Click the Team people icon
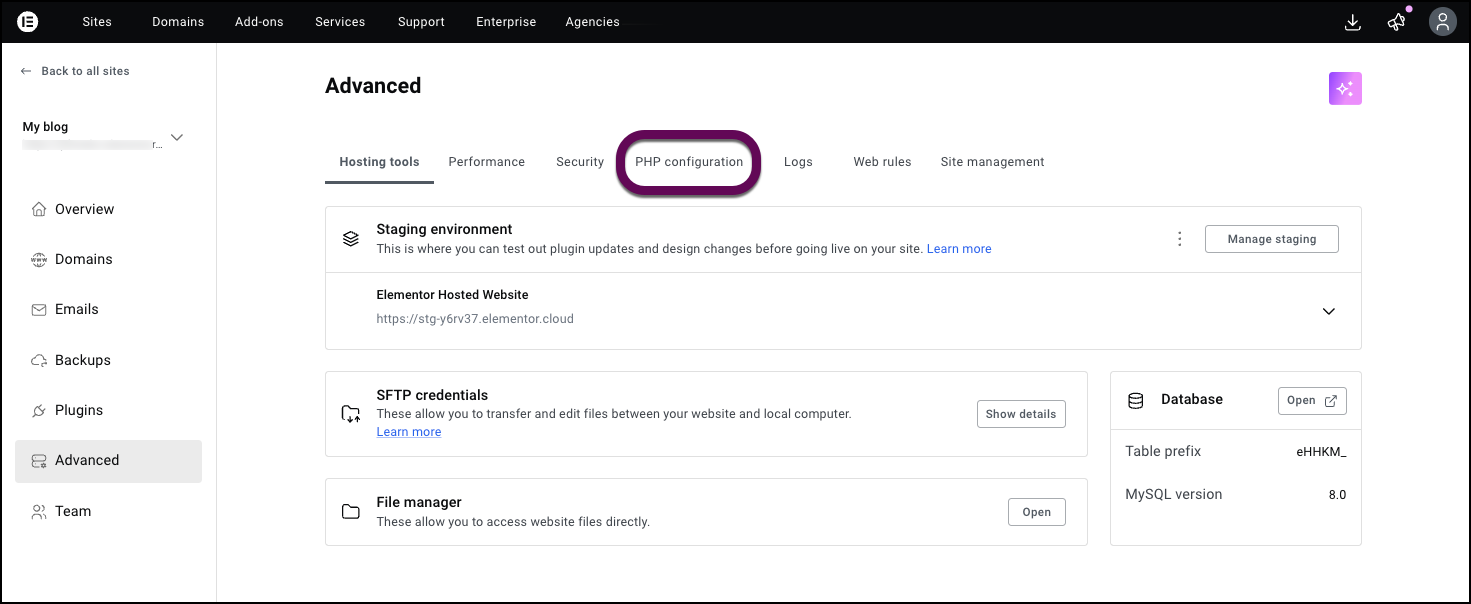This screenshot has width=1471, height=604. click(39, 511)
